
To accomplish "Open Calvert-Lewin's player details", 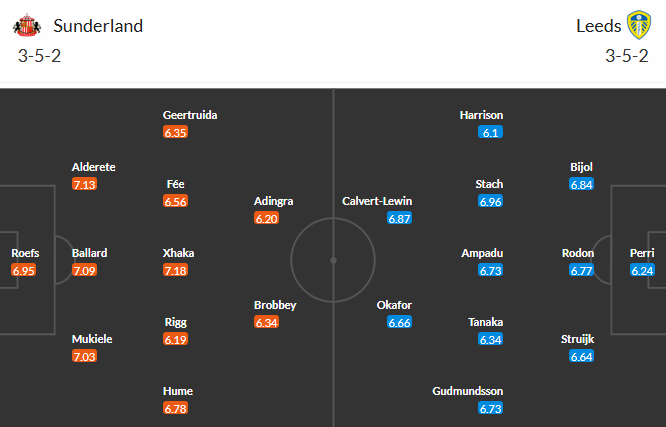I will 377,201.
